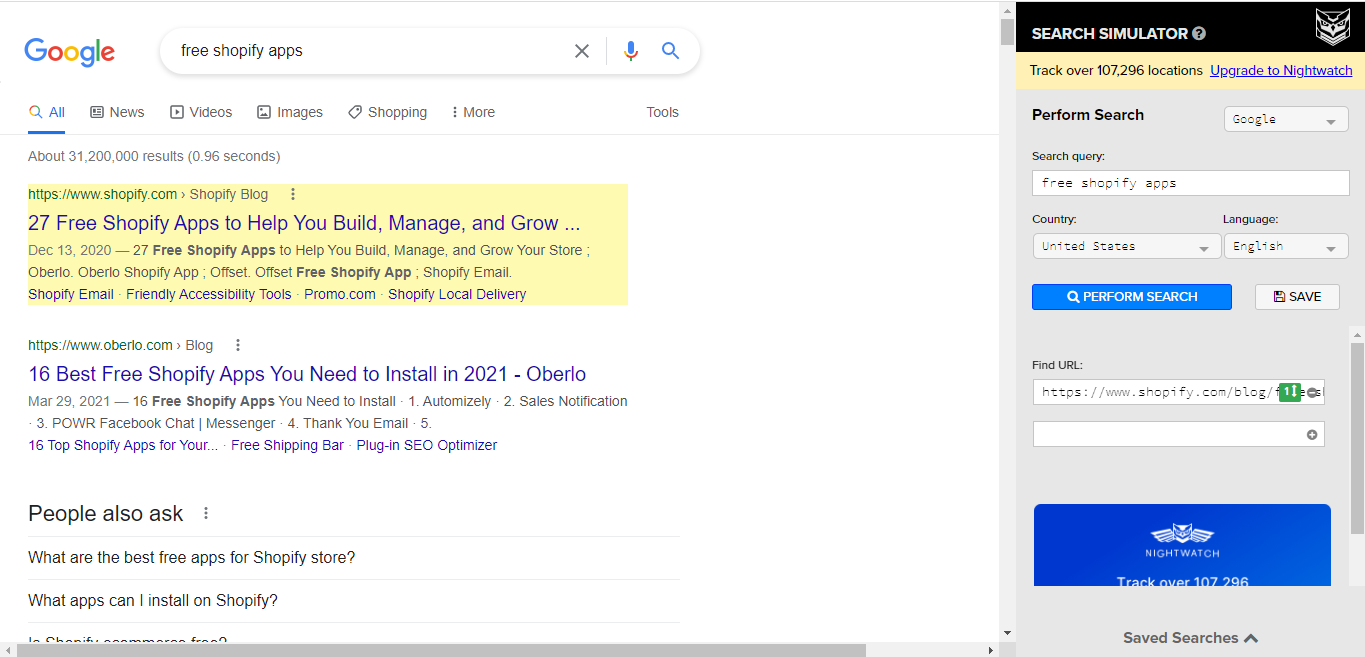
Task: Open the Oberlo blog search result
Action: coord(306,373)
